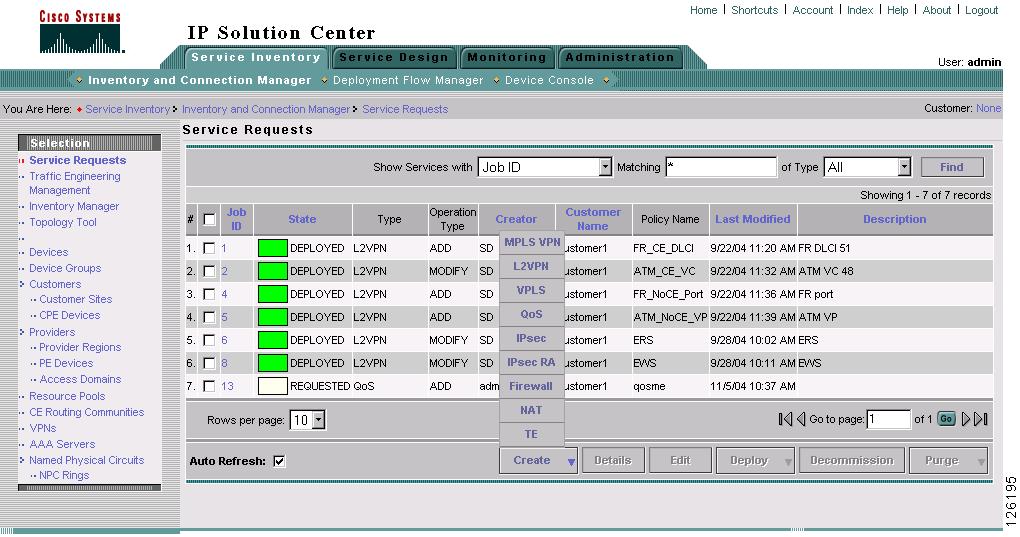Open the Deploy dropdown arrow

coord(788,461)
